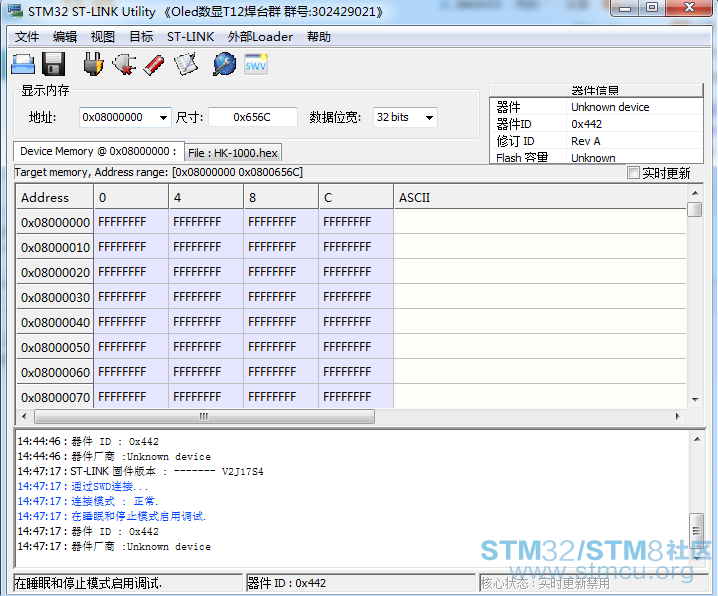Screen dimensions: 718x596
Task: Click the blue log line 通过SWD连接
Action: pyautogui.click(x=82, y=486)
